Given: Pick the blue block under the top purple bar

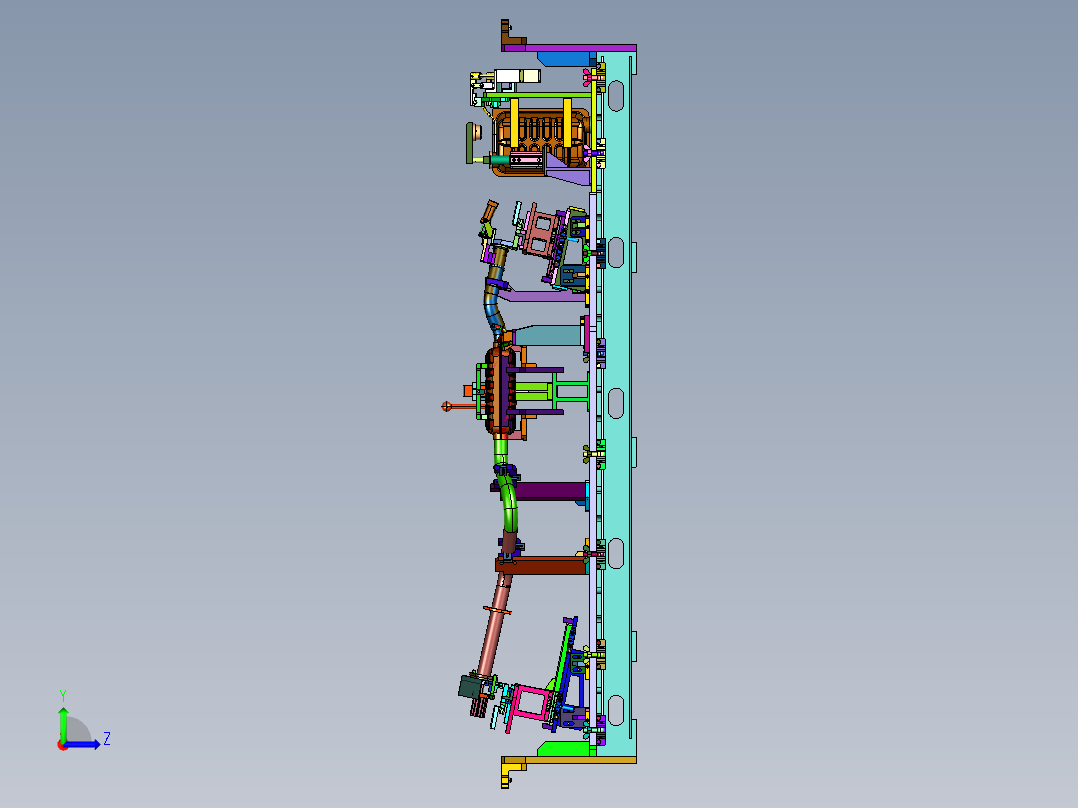Looking at the screenshot, I should pos(566,59).
